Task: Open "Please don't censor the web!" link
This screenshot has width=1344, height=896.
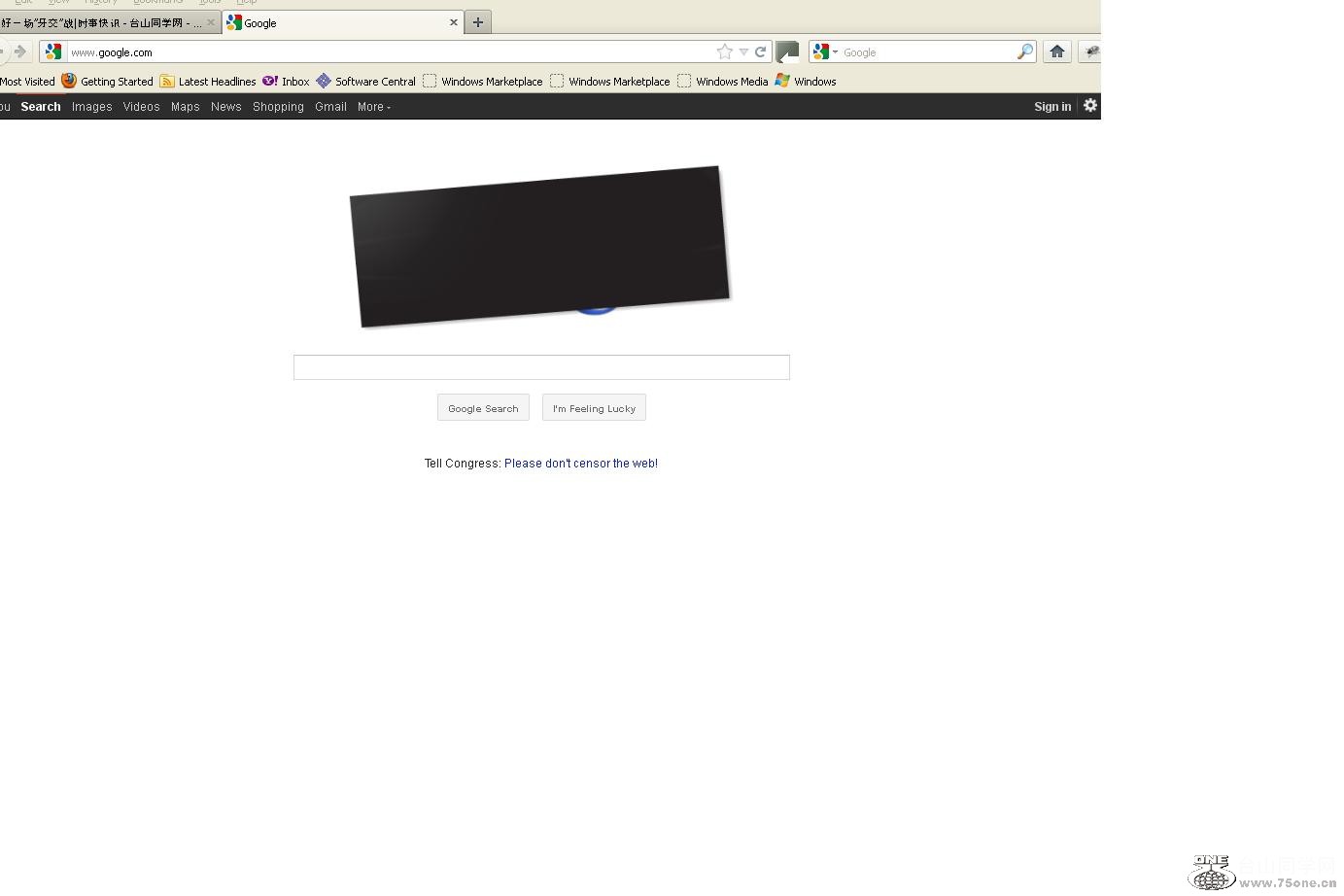Action: [x=581, y=464]
